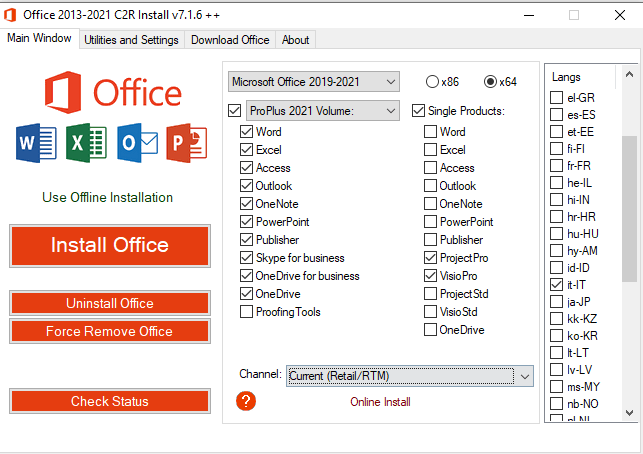Uncheck the it-IT language
Screen dimensions: 643x454
(556, 285)
